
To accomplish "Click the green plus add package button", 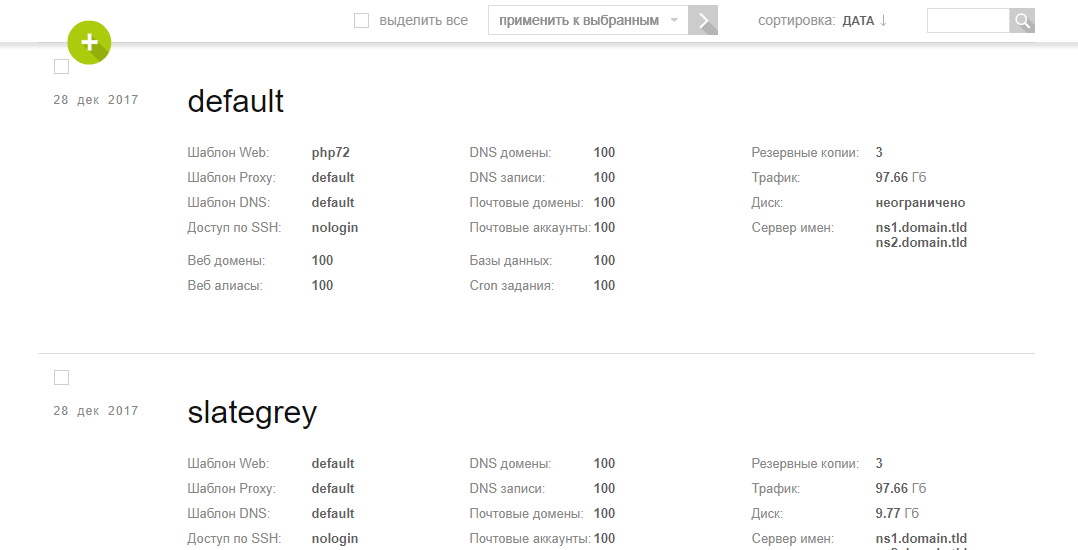I will (89, 43).
